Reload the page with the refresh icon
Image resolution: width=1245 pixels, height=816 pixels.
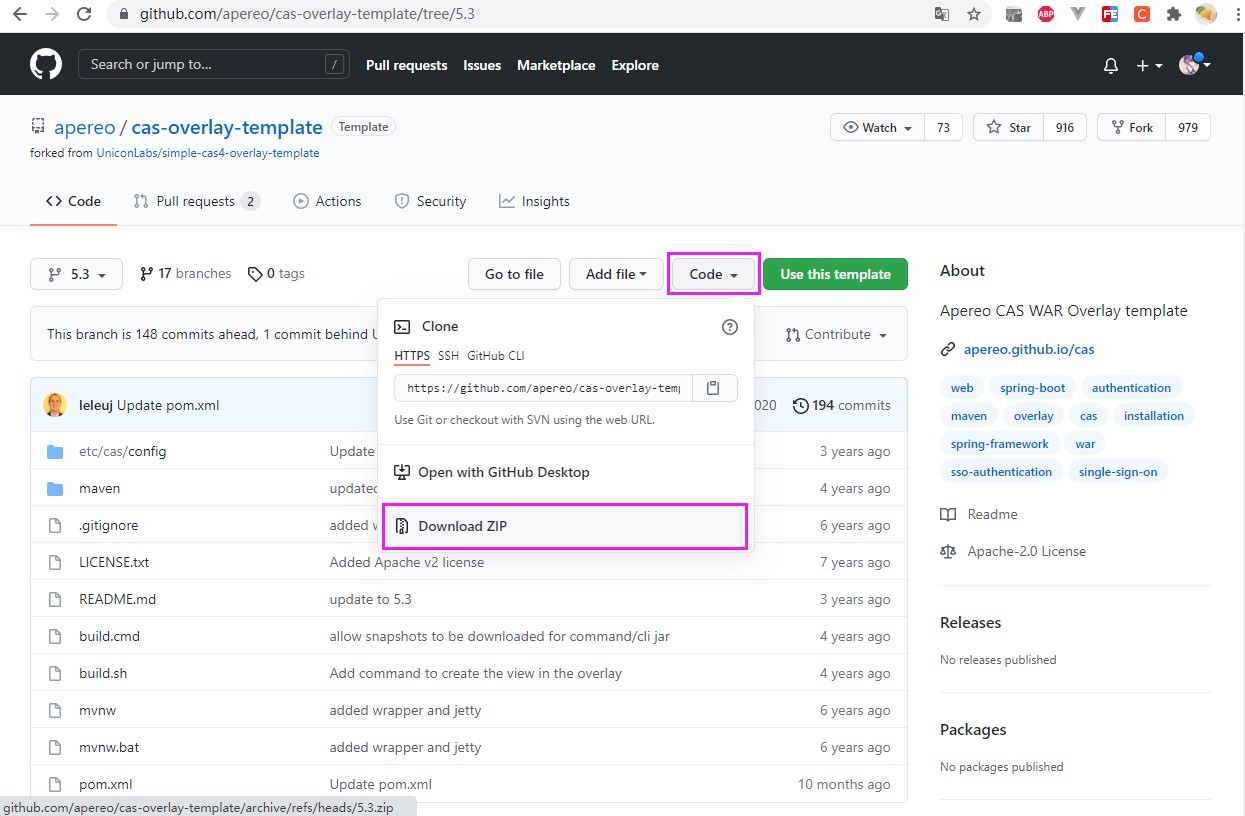[84, 14]
